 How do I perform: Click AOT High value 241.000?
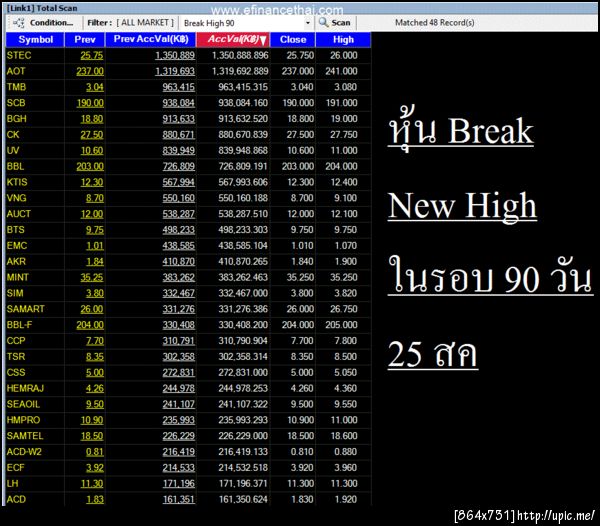pos(341,71)
